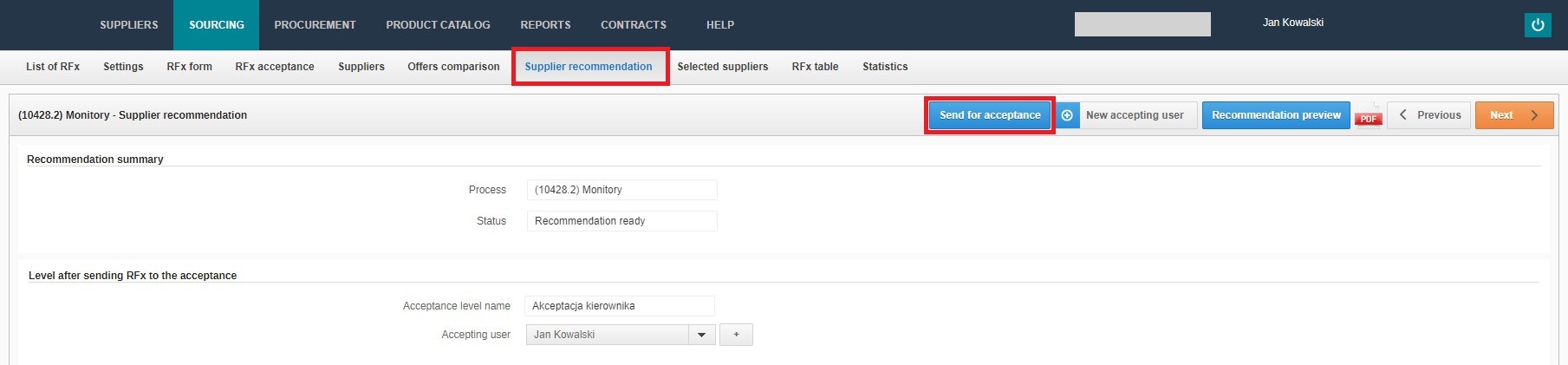1568x365 pixels.
Task: Expand the Accepting user dropdown
Action: (701, 335)
